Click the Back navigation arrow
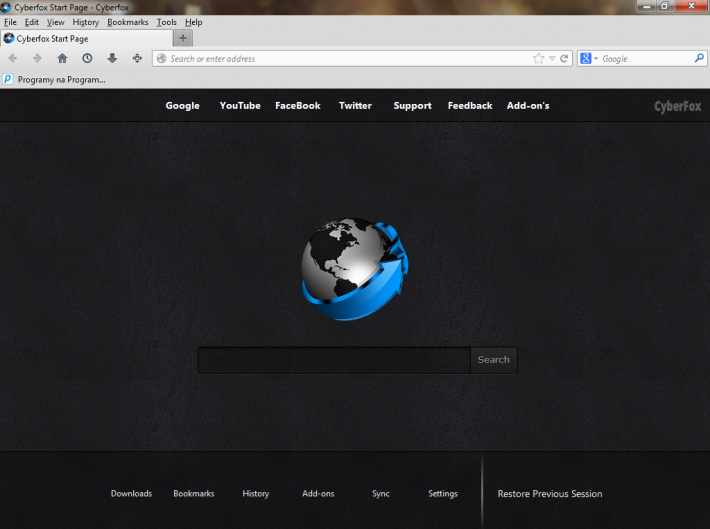This screenshot has width=710, height=529. [13, 58]
